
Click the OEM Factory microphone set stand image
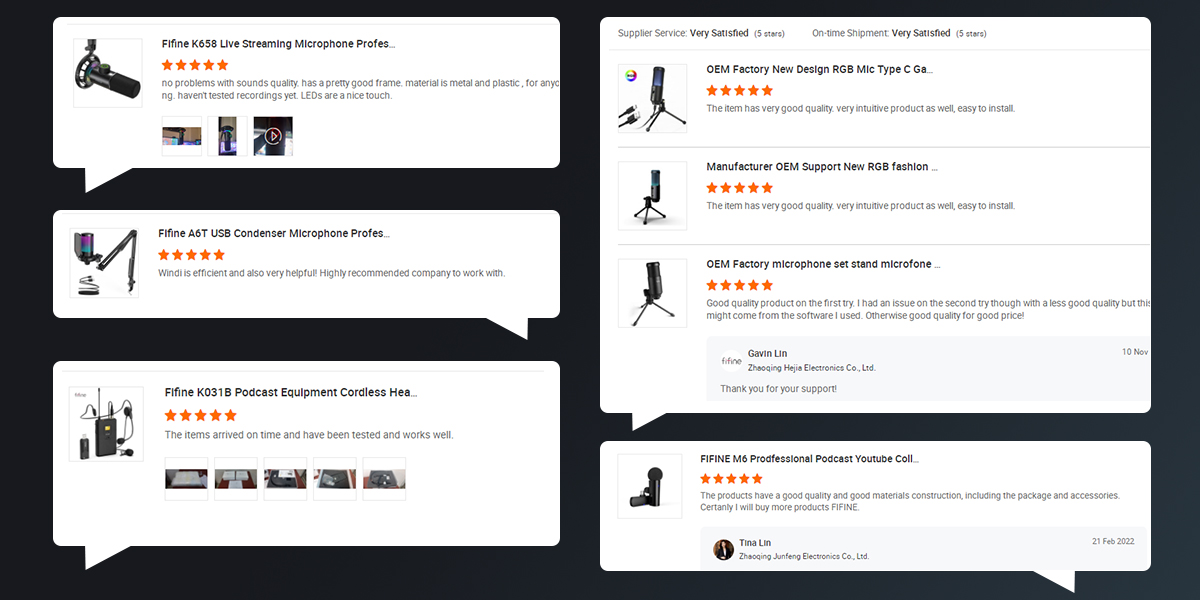point(652,292)
